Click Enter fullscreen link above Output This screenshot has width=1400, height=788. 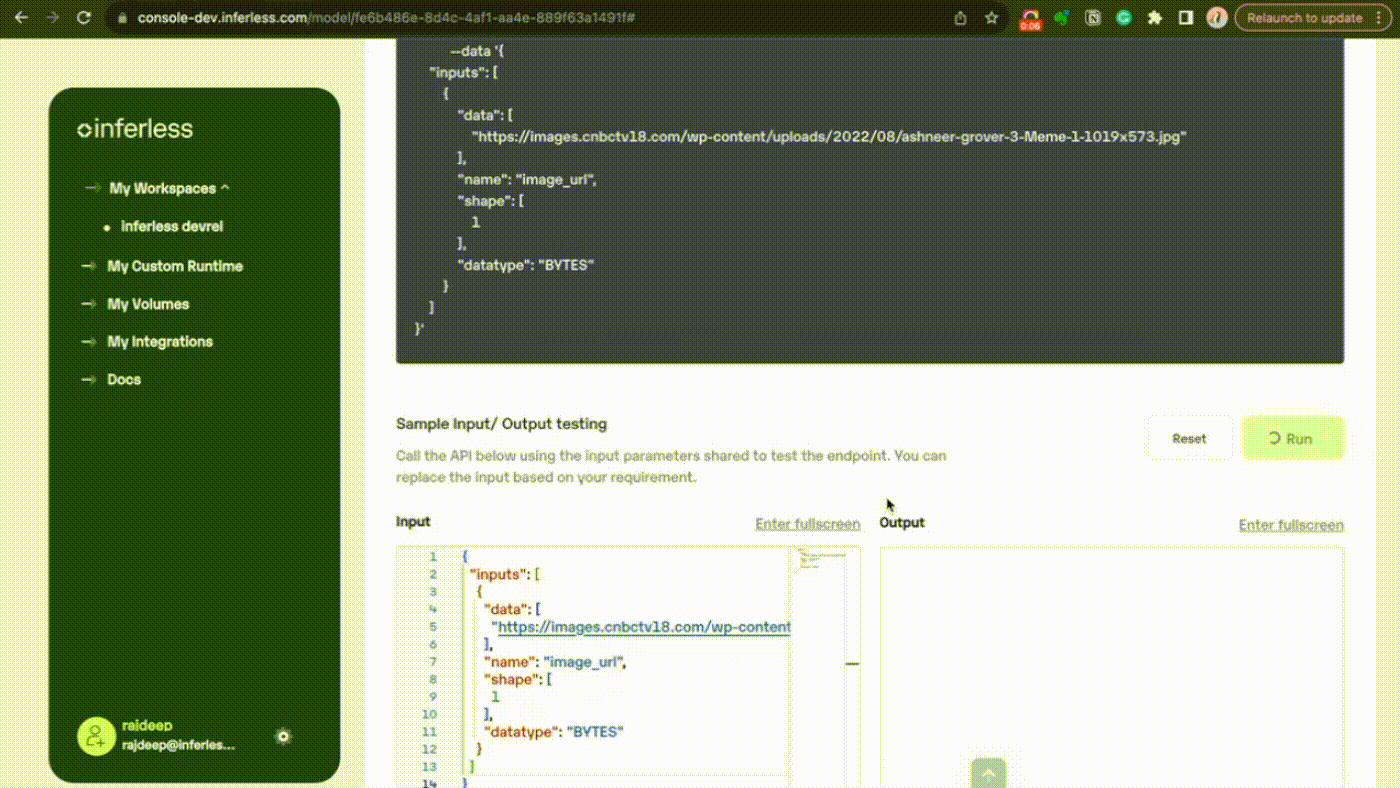click(x=1290, y=525)
